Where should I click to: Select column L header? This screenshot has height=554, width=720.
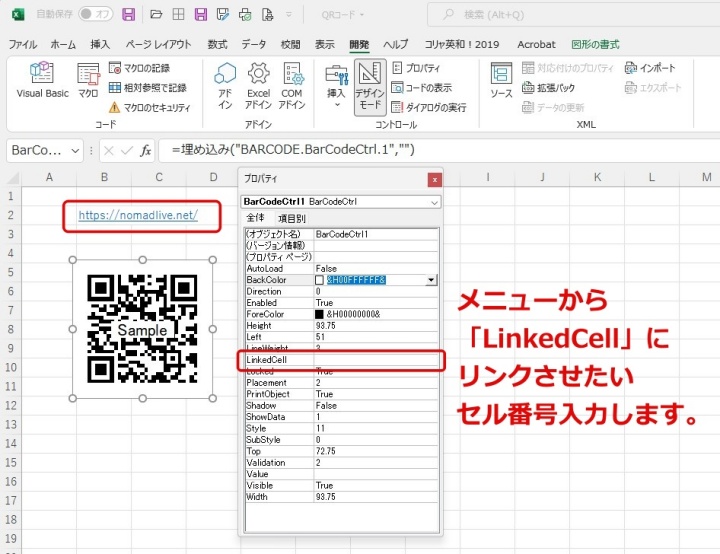tap(652, 177)
